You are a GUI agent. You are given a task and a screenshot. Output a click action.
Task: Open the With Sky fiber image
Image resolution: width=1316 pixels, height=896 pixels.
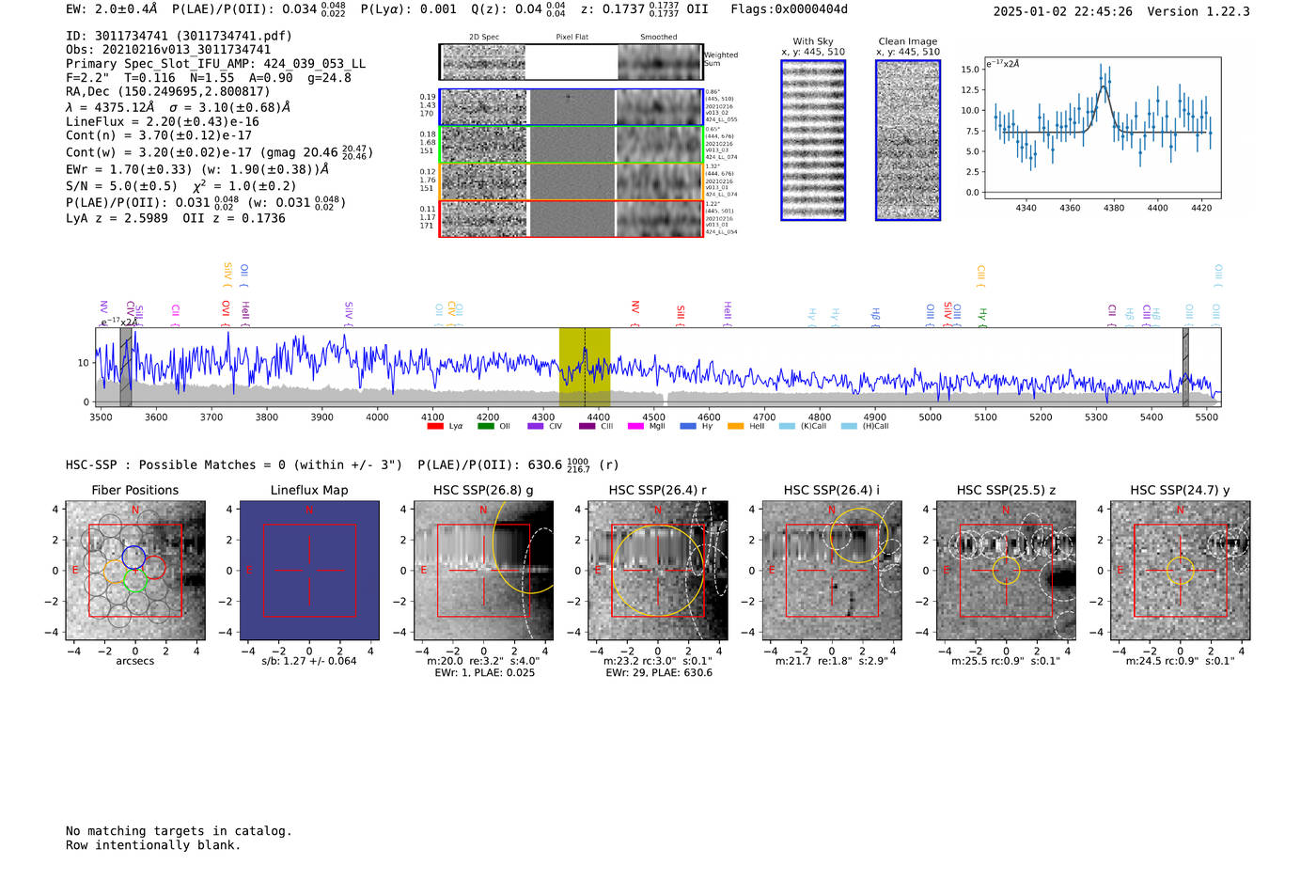point(813,140)
